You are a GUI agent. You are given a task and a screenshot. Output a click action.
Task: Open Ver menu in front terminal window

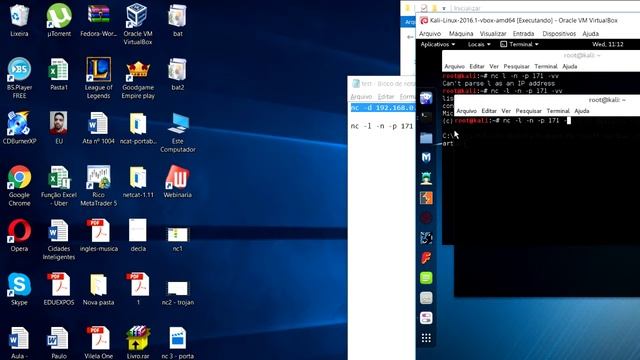click(x=506, y=111)
